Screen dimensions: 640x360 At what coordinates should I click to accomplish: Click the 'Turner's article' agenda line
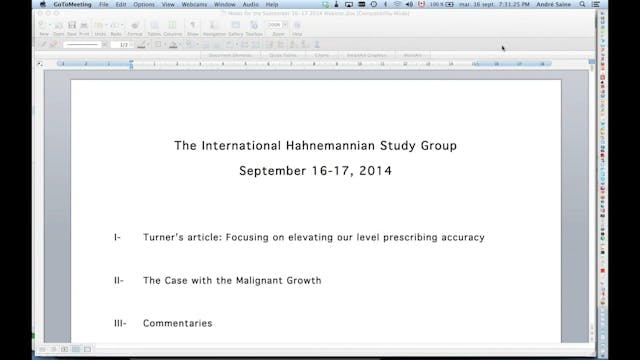313,238
